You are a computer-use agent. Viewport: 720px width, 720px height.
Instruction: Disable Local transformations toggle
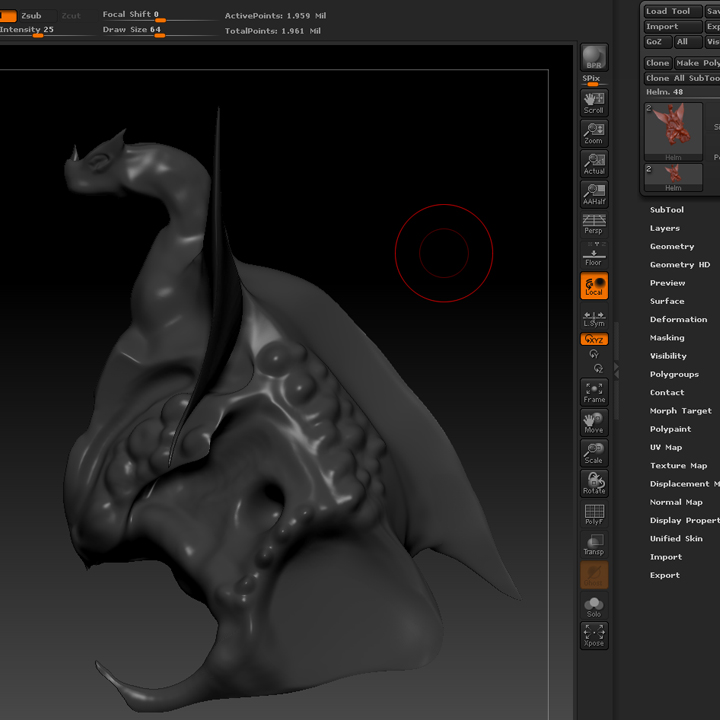(594, 287)
